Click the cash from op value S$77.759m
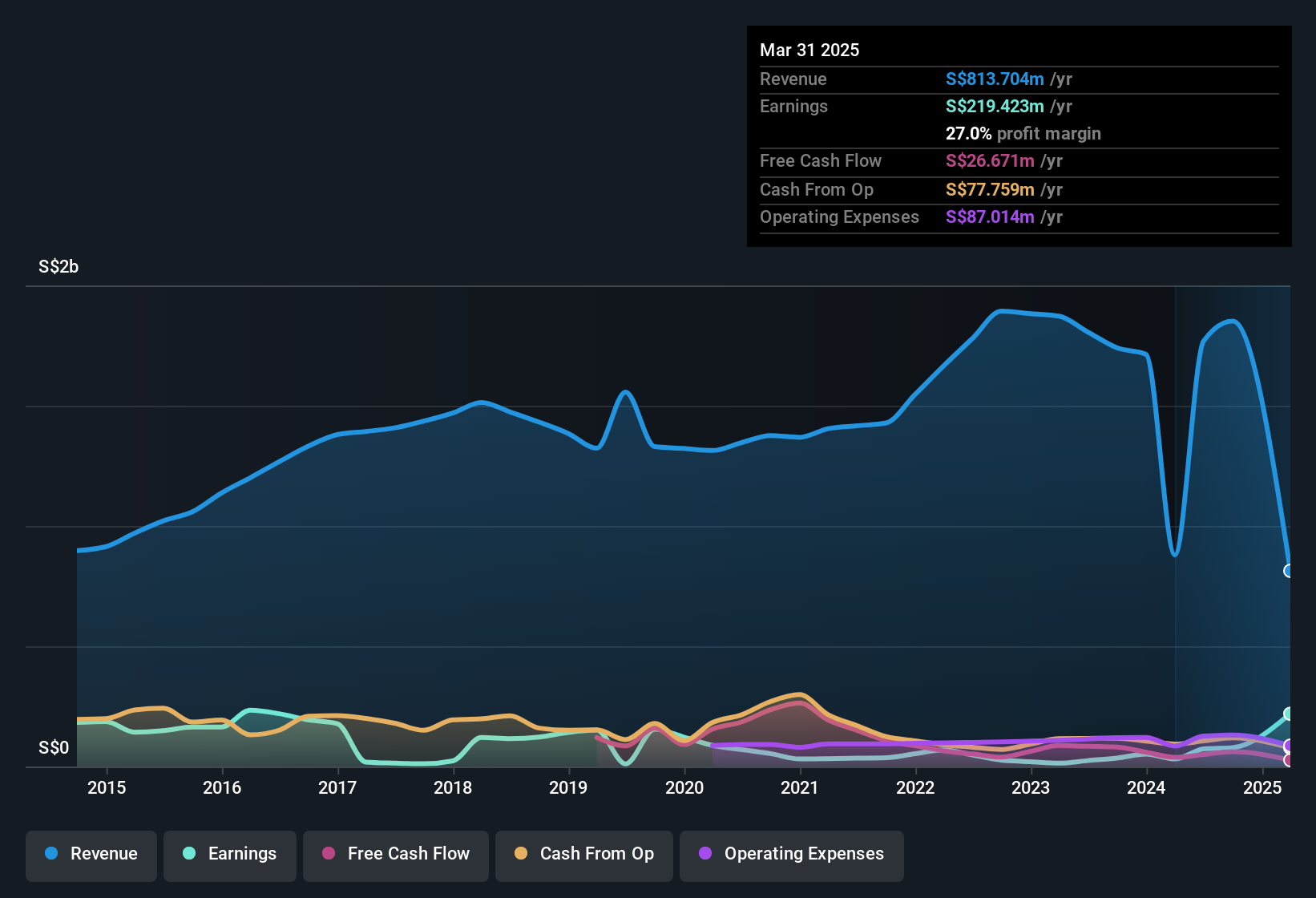Screen dimensions: 1316x898 coord(990,189)
